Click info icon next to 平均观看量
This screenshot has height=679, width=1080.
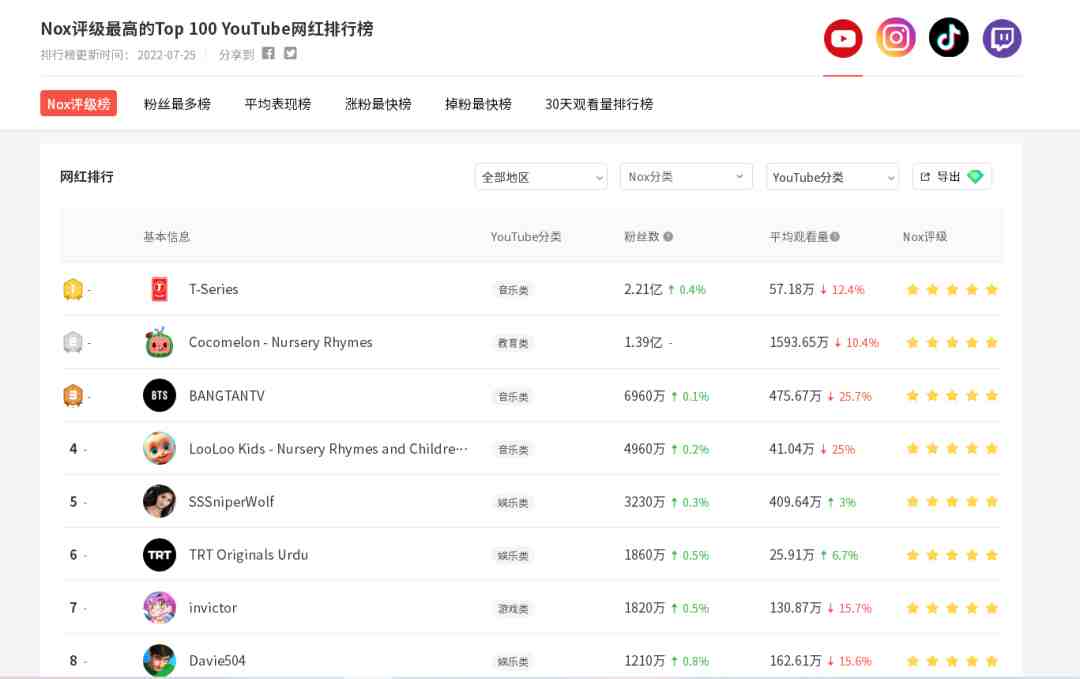click(835, 237)
